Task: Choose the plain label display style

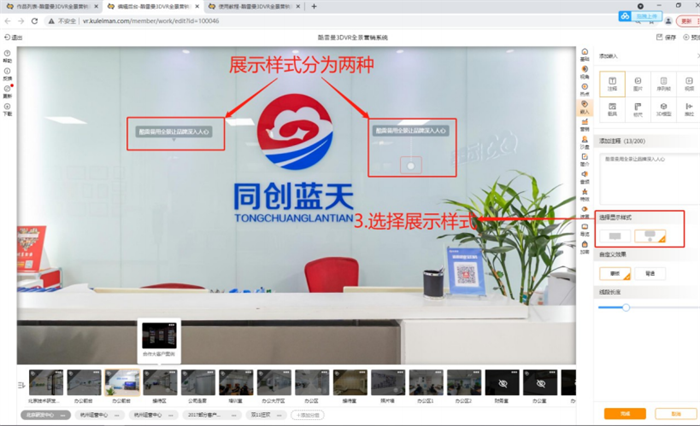Action: click(x=615, y=236)
